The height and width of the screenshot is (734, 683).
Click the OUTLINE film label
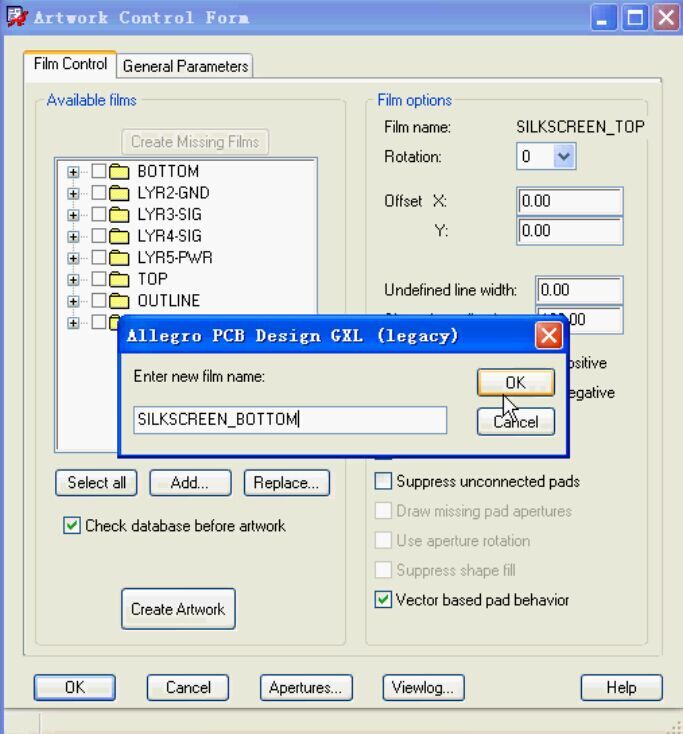169,301
